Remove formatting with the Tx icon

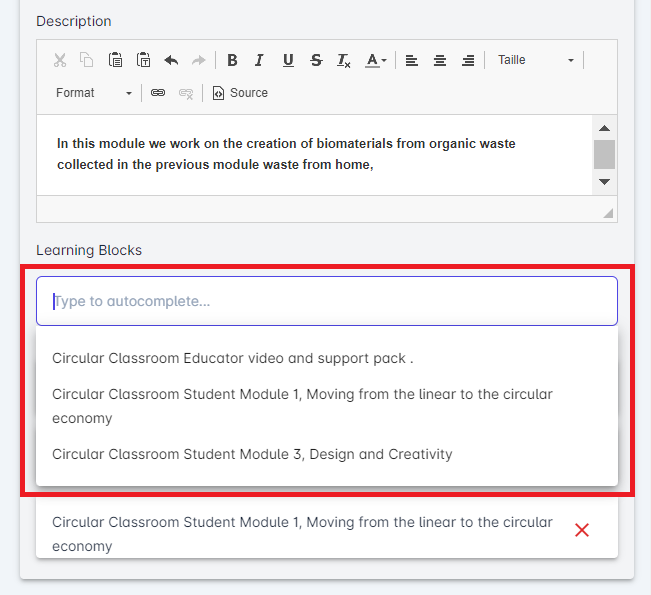[x=344, y=60]
